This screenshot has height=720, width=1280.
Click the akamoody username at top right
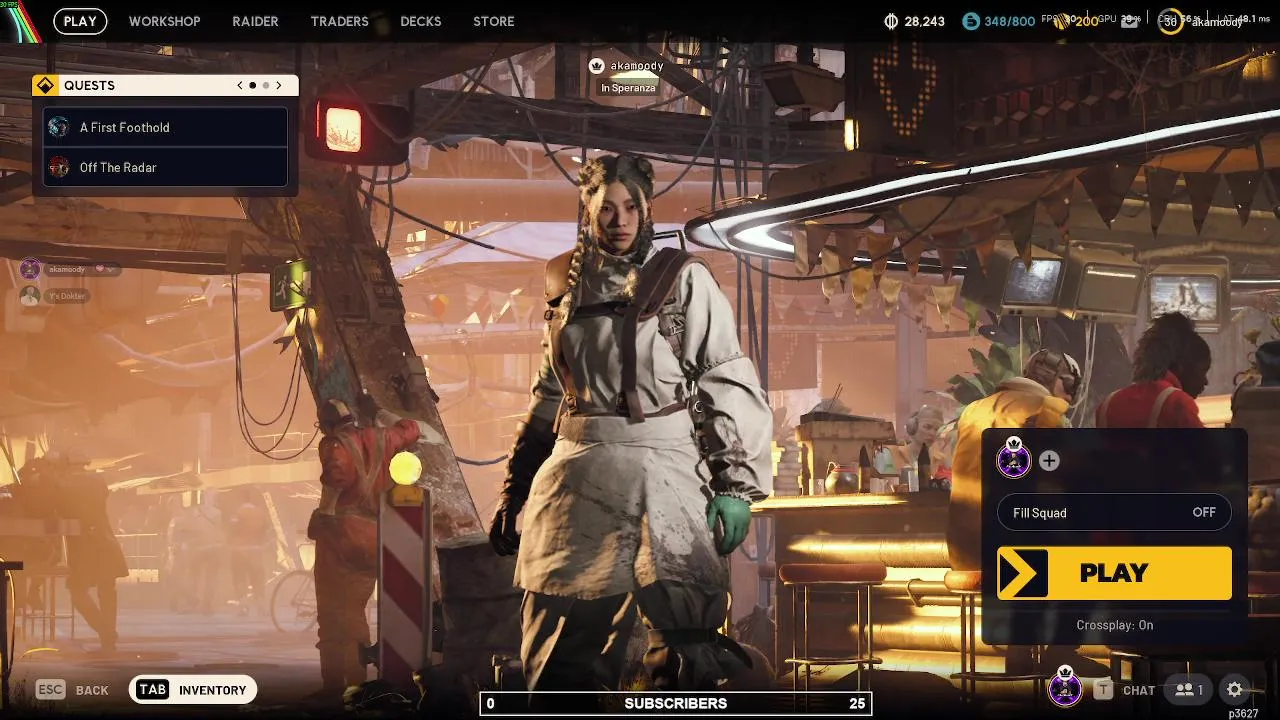1216,22
